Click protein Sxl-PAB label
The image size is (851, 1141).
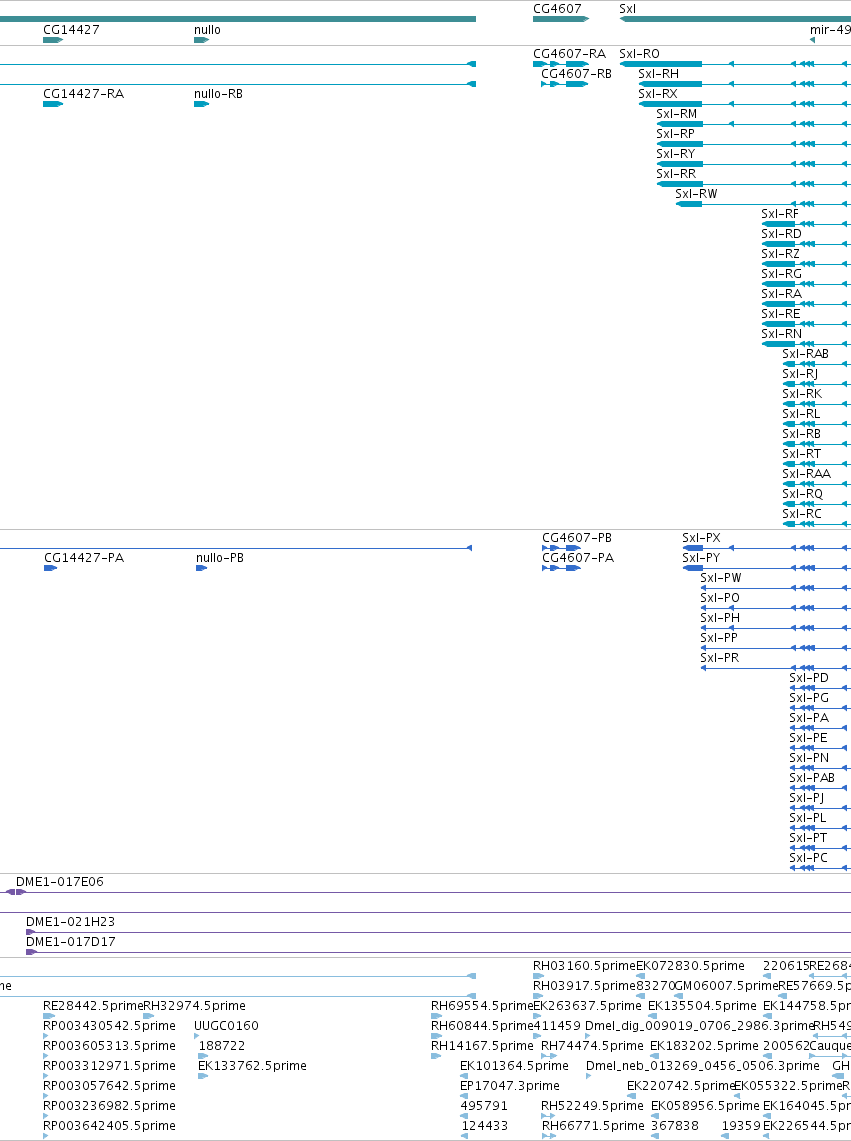(x=812, y=778)
